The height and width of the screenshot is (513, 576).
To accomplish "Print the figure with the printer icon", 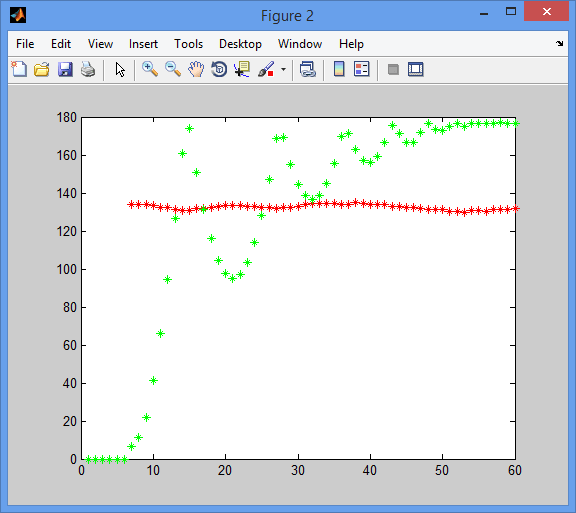I will (x=88, y=69).
